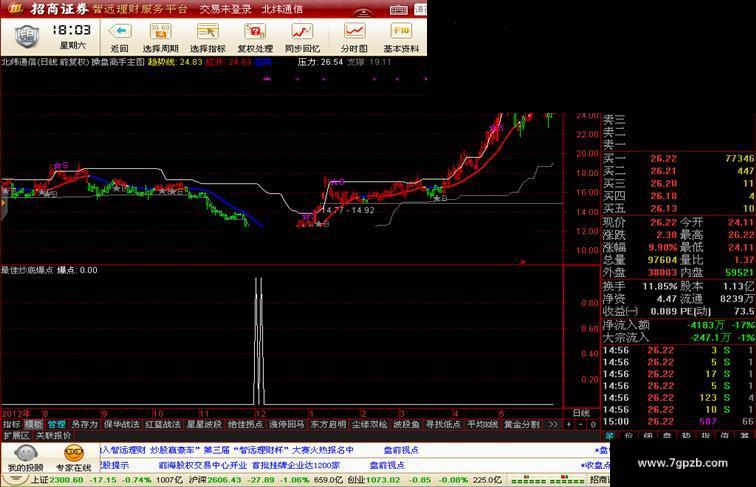Image resolution: width=756 pixels, height=487 pixels.
Task: Click 换手 11.85% value
Action: [x=660, y=286]
